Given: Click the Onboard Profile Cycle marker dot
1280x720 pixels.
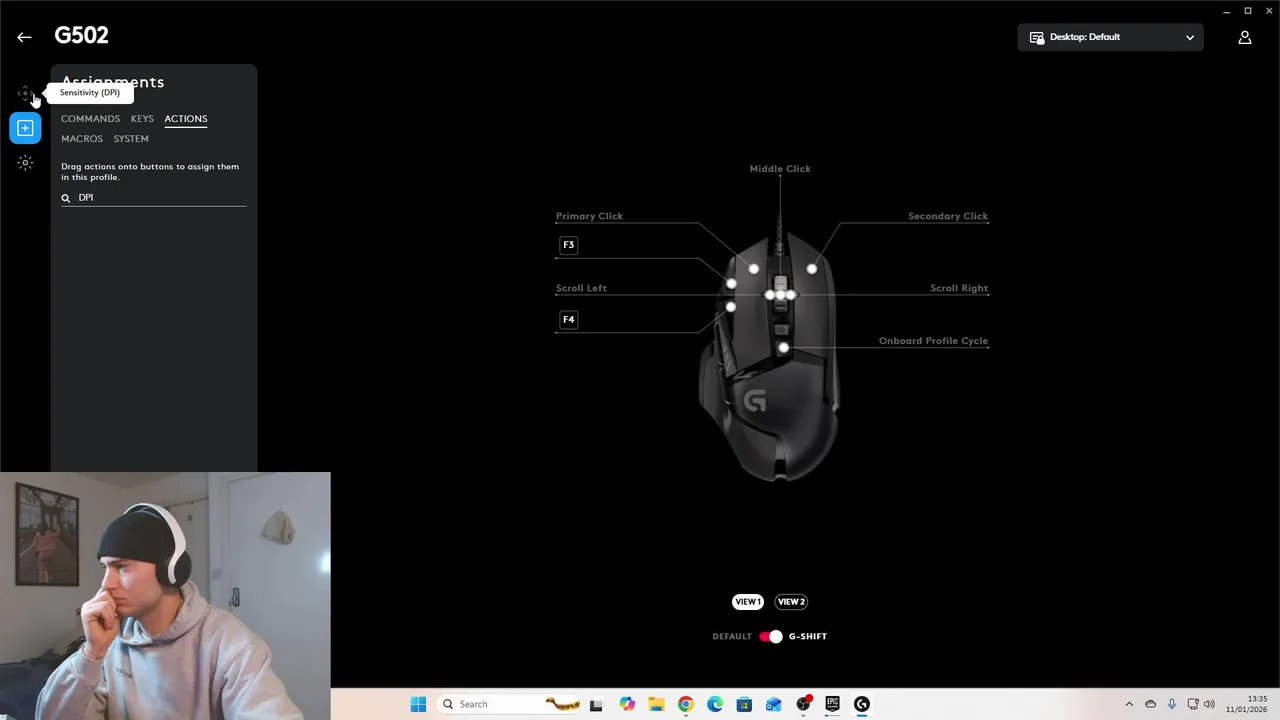Looking at the screenshot, I should (784, 348).
